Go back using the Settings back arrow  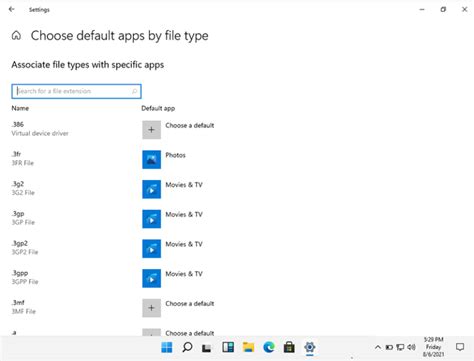tap(12, 9)
